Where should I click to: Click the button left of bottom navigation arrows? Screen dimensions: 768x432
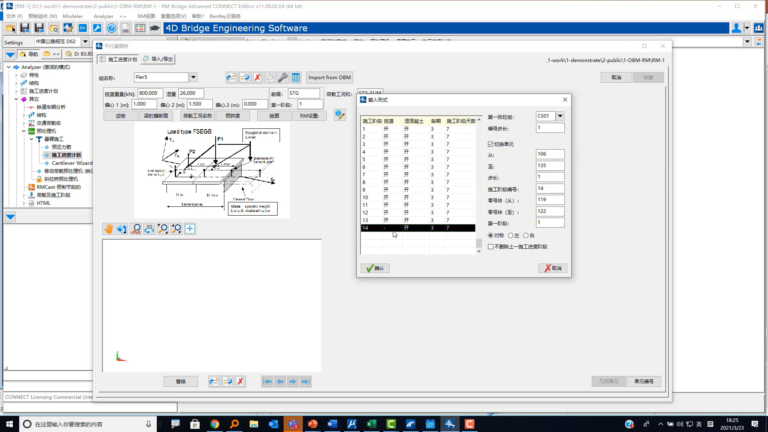[181, 382]
